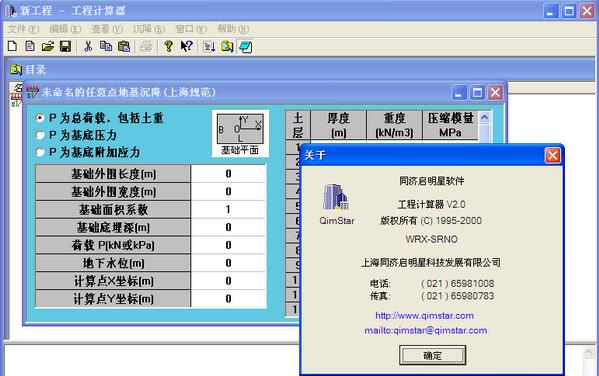Viewport: 599px width, 376px height.
Task: Minimize the main 工程计算器 window
Action: [x=550, y=11]
